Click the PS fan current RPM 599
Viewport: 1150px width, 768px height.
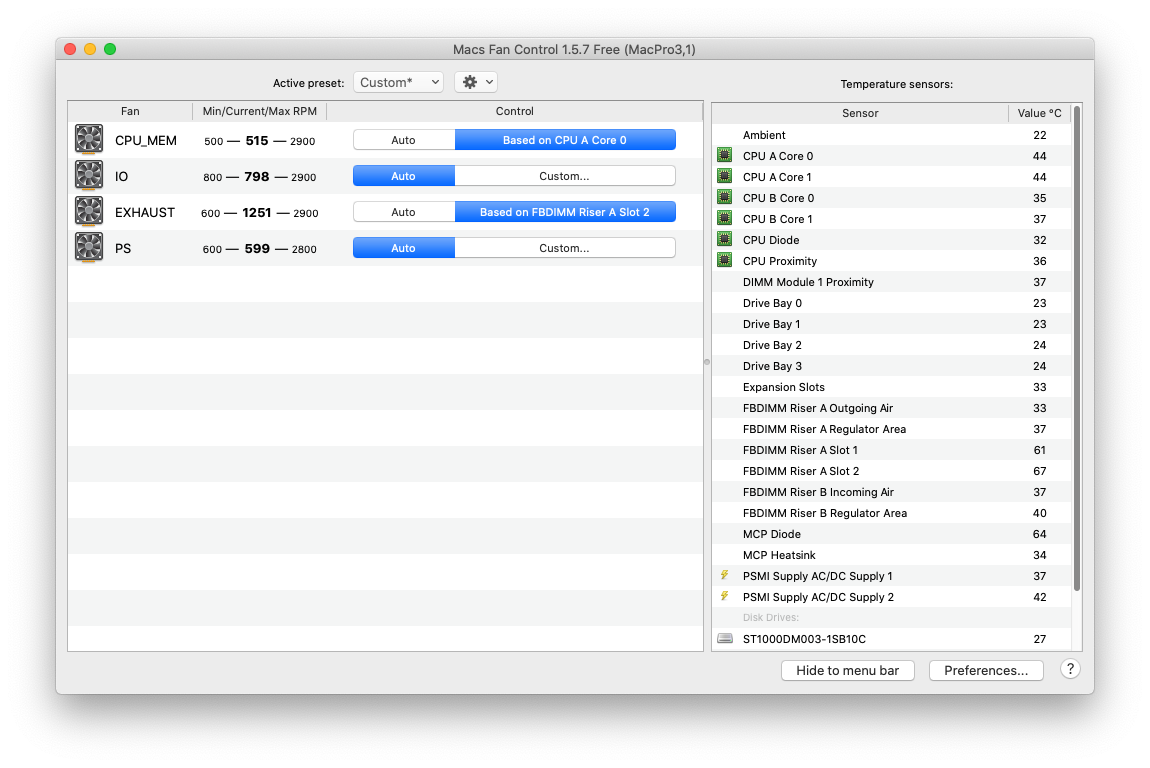click(x=257, y=249)
